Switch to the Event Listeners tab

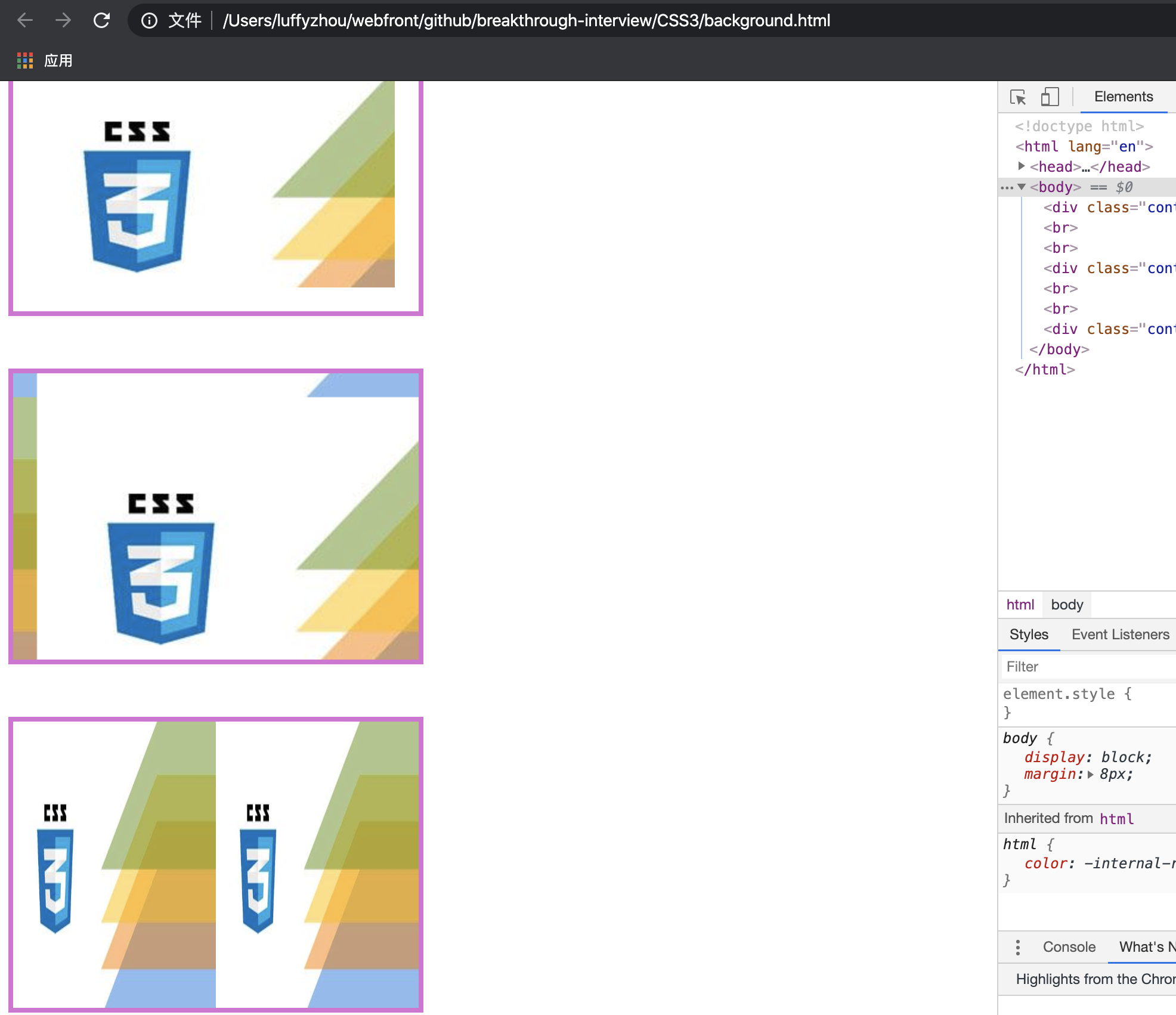point(1121,635)
